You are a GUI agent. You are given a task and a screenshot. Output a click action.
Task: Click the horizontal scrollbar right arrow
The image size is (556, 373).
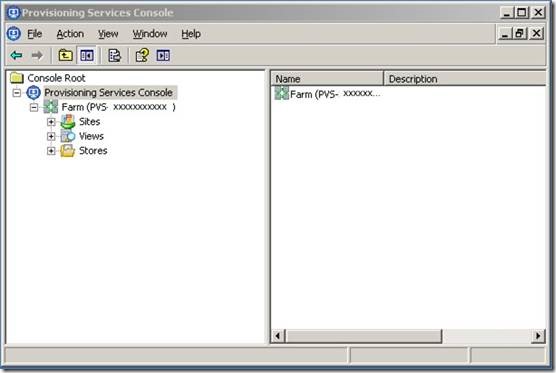[x=538, y=336]
